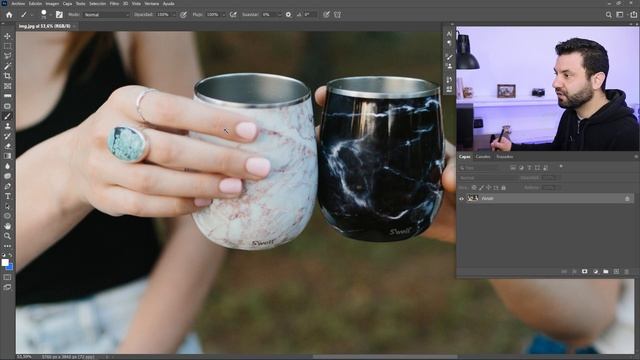Toggle layer filter on/off switch
The image size is (640, 360).
pyautogui.click(x=561, y=167)
